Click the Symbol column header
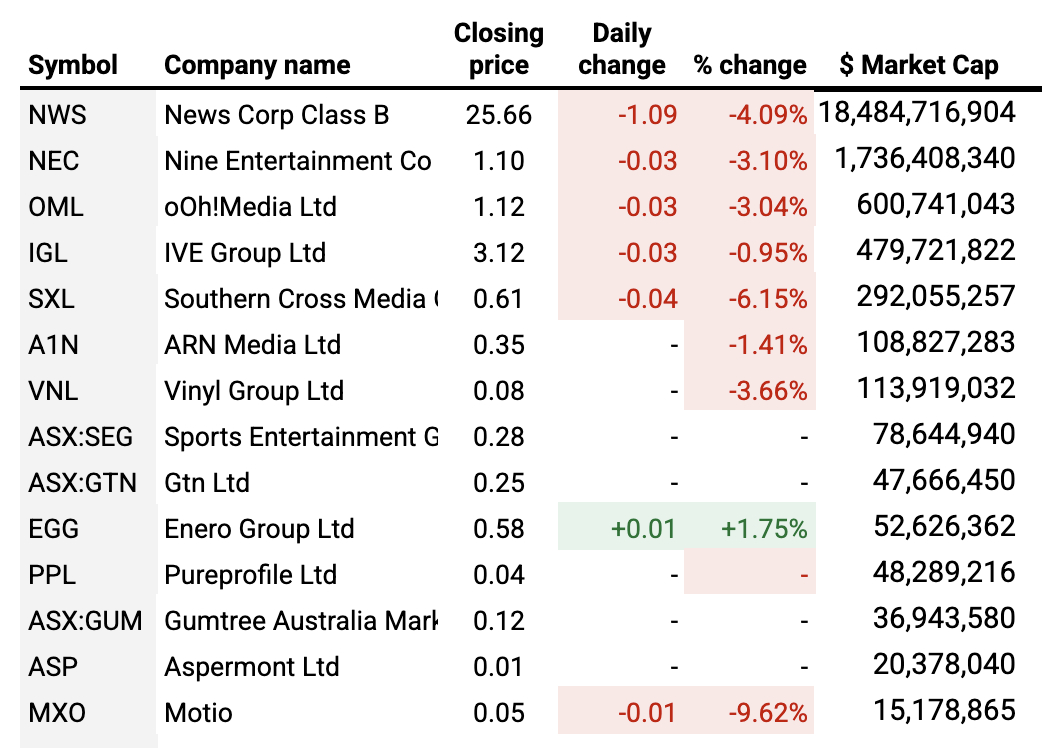Image resolution: width=1042 pixels, height=748 pixels. tap(73, 66)
